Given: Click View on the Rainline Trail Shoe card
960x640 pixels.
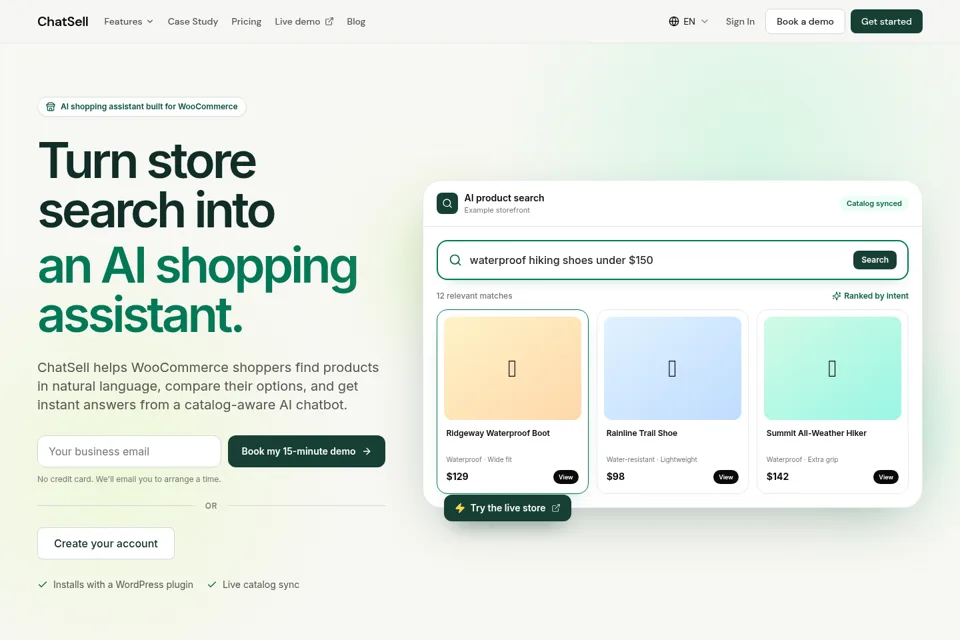Looking at the screenshot, I should [x=726, y=477].
